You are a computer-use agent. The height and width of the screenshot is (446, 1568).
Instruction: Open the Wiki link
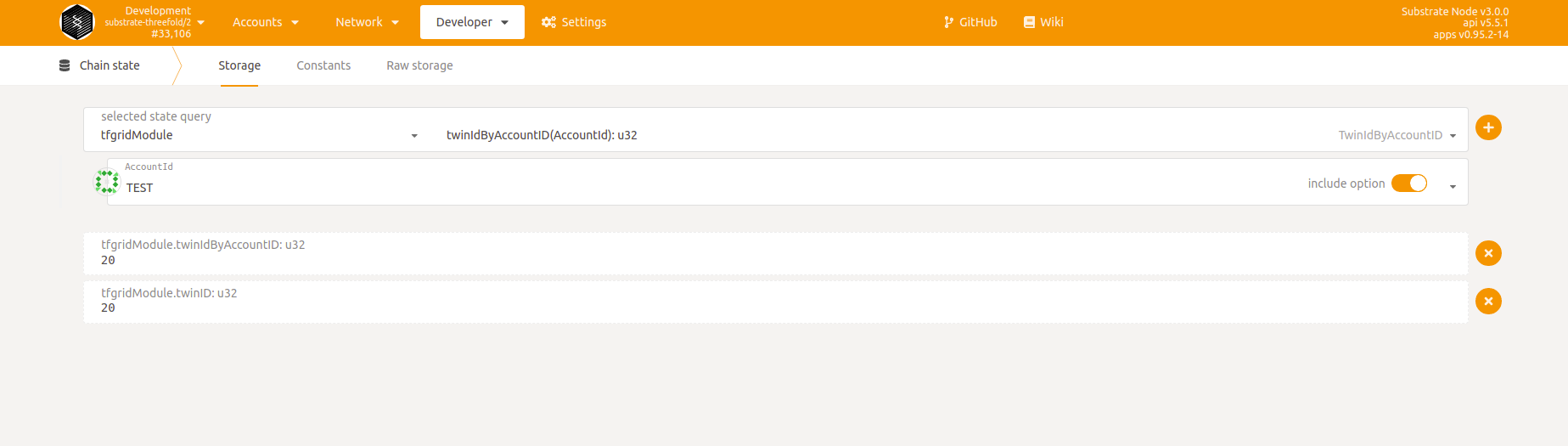pyautogui.click(x=1043, y=22)
